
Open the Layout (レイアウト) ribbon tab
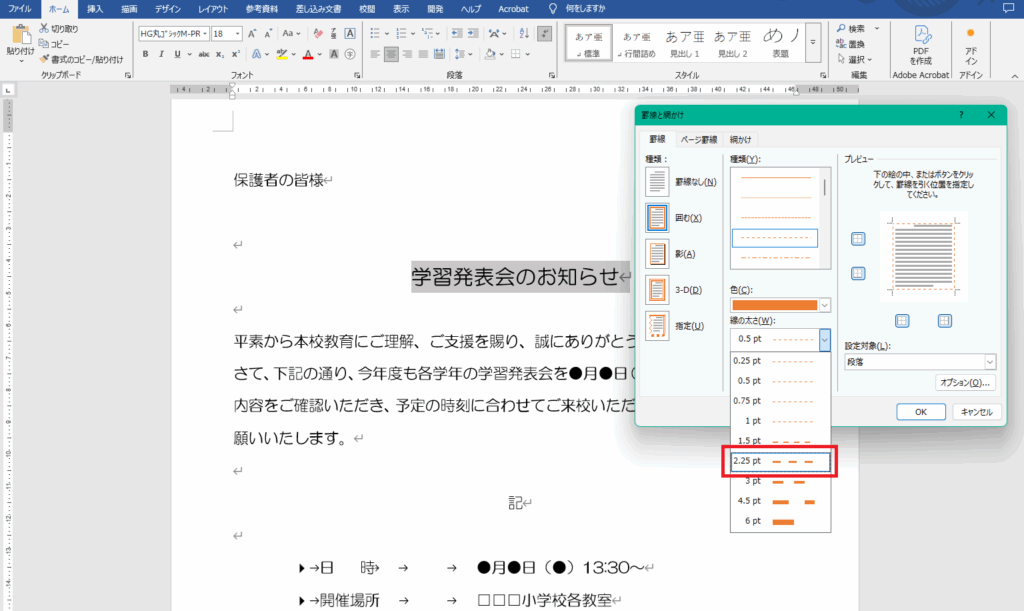tap(213, 9)
